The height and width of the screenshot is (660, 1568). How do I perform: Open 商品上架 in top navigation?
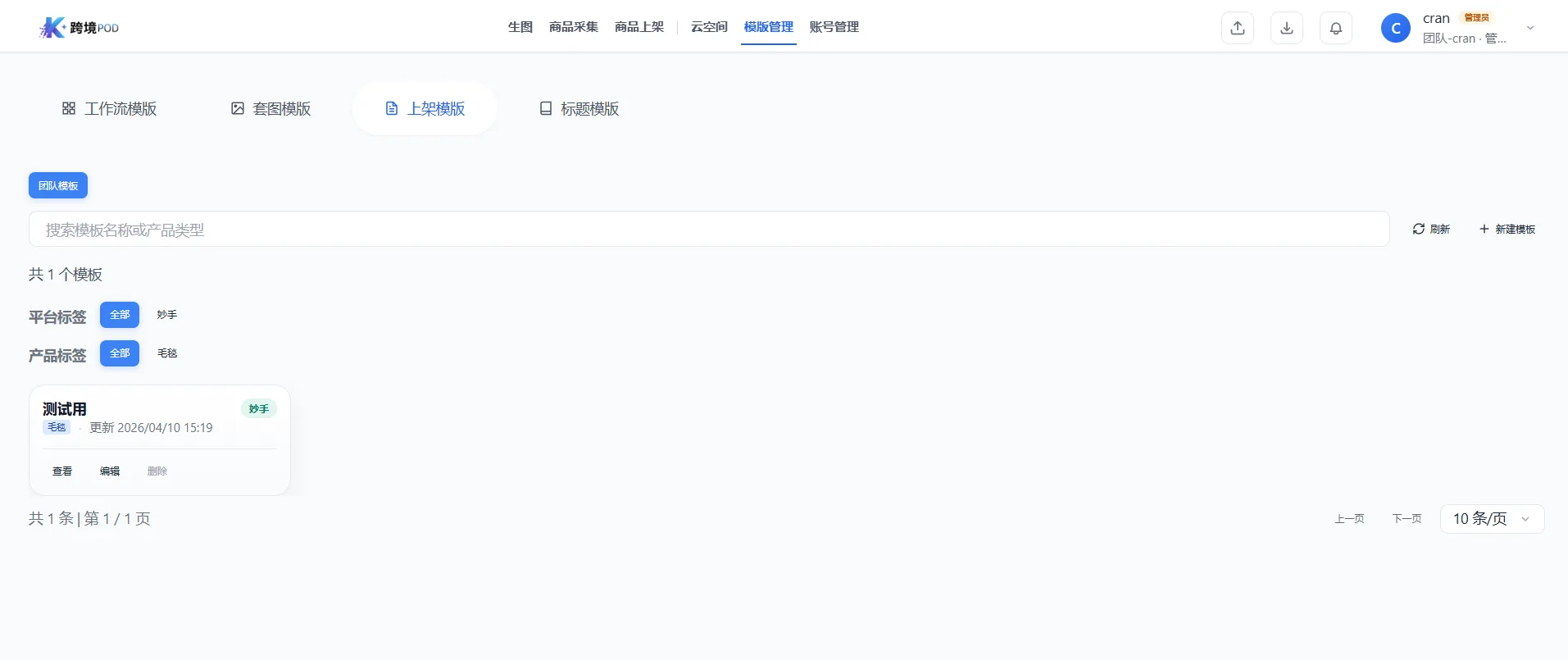coord(639,27)
